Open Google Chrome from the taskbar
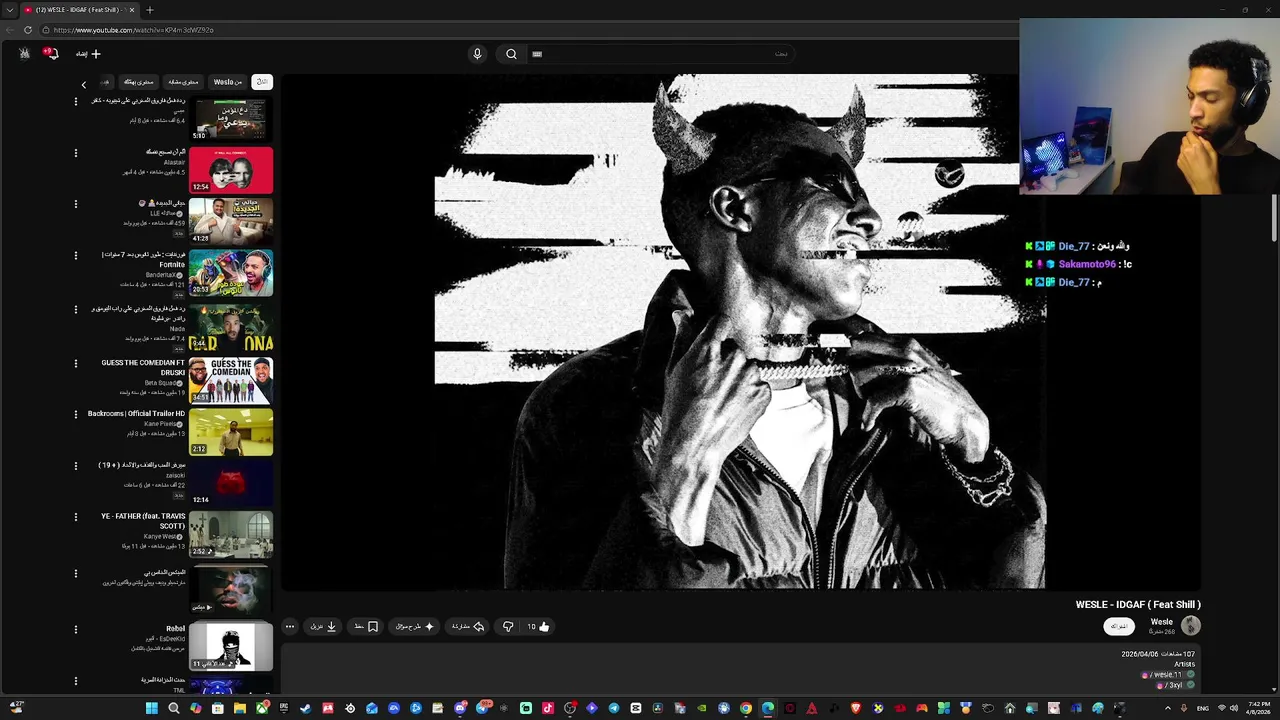The width and height of the screenshot is (1280, 720). coord(745,708)
